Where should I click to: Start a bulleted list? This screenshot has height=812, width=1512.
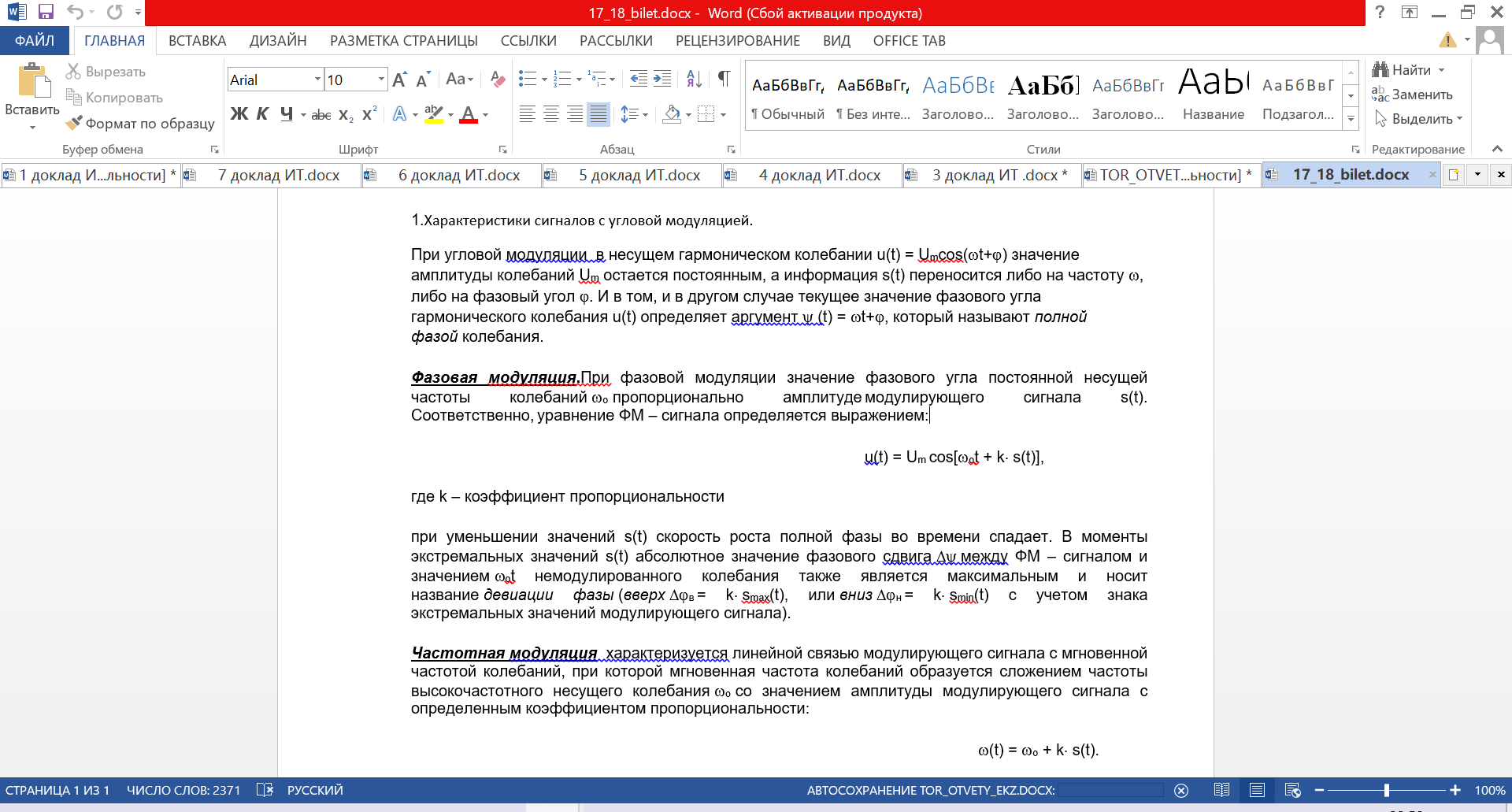click(528, 79)
